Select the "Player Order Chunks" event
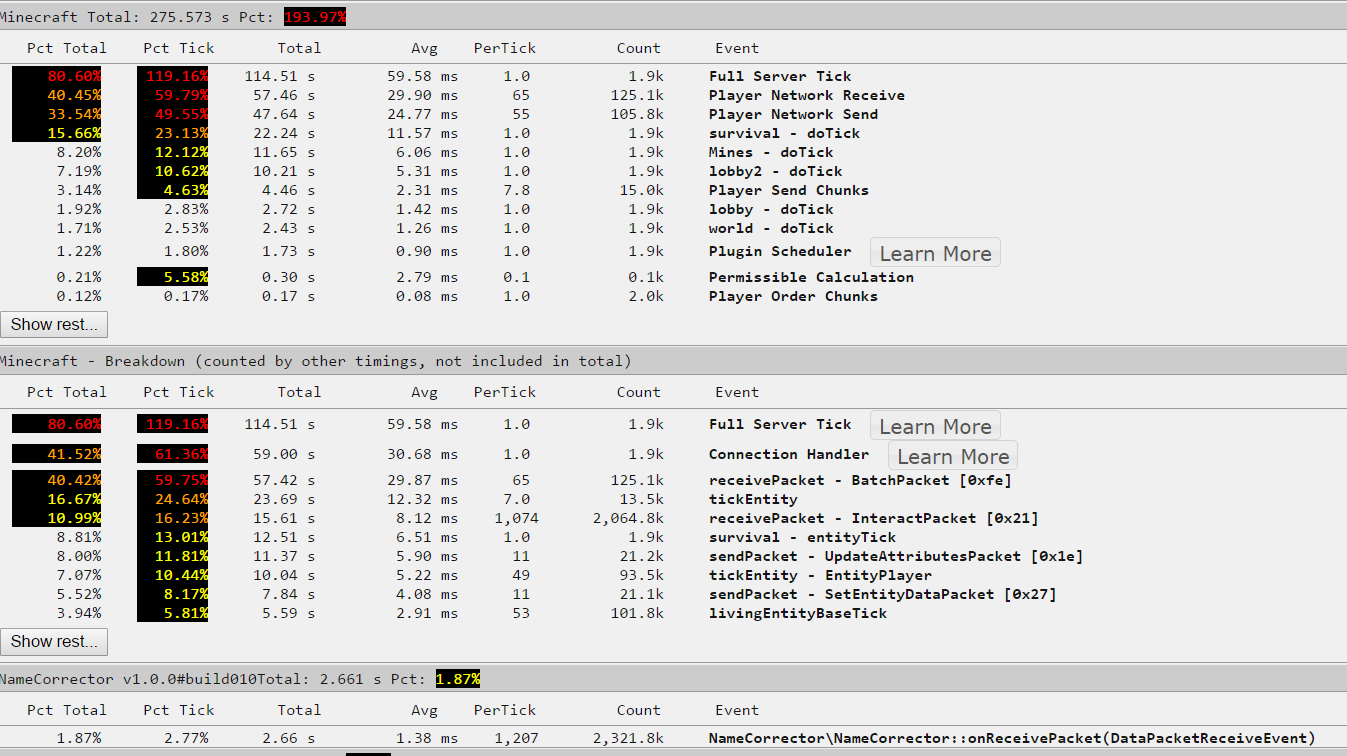Viewport: 1347px width, 756px height. [x=793, y=296]
